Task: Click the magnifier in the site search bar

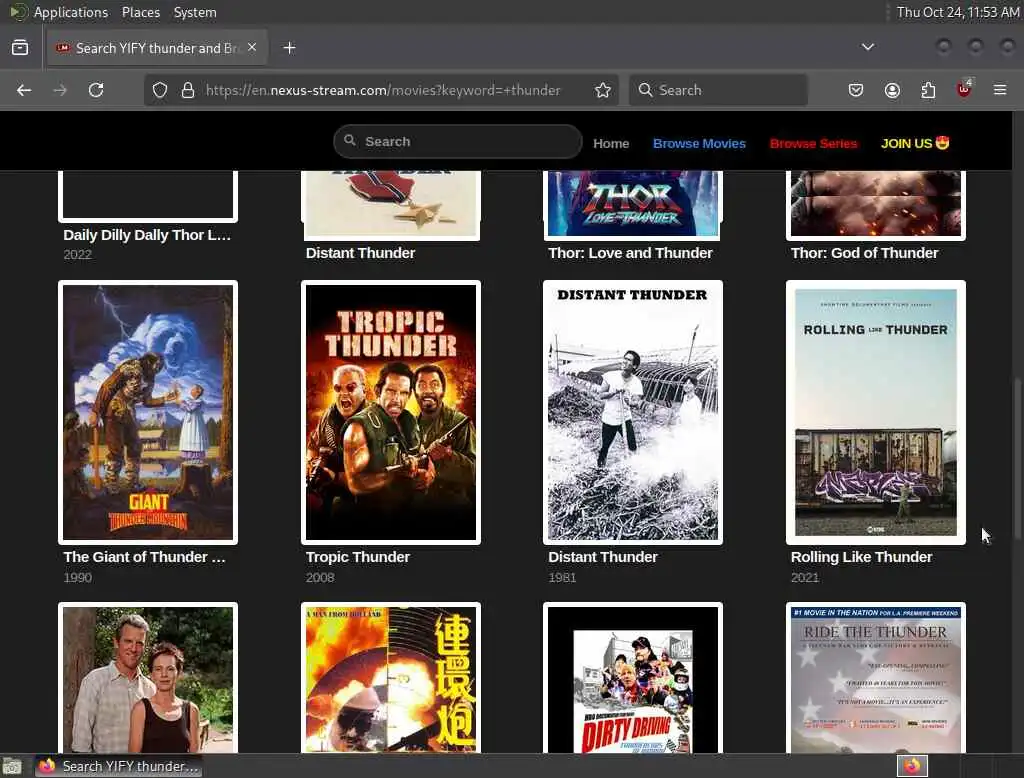Action: (350, 140)
